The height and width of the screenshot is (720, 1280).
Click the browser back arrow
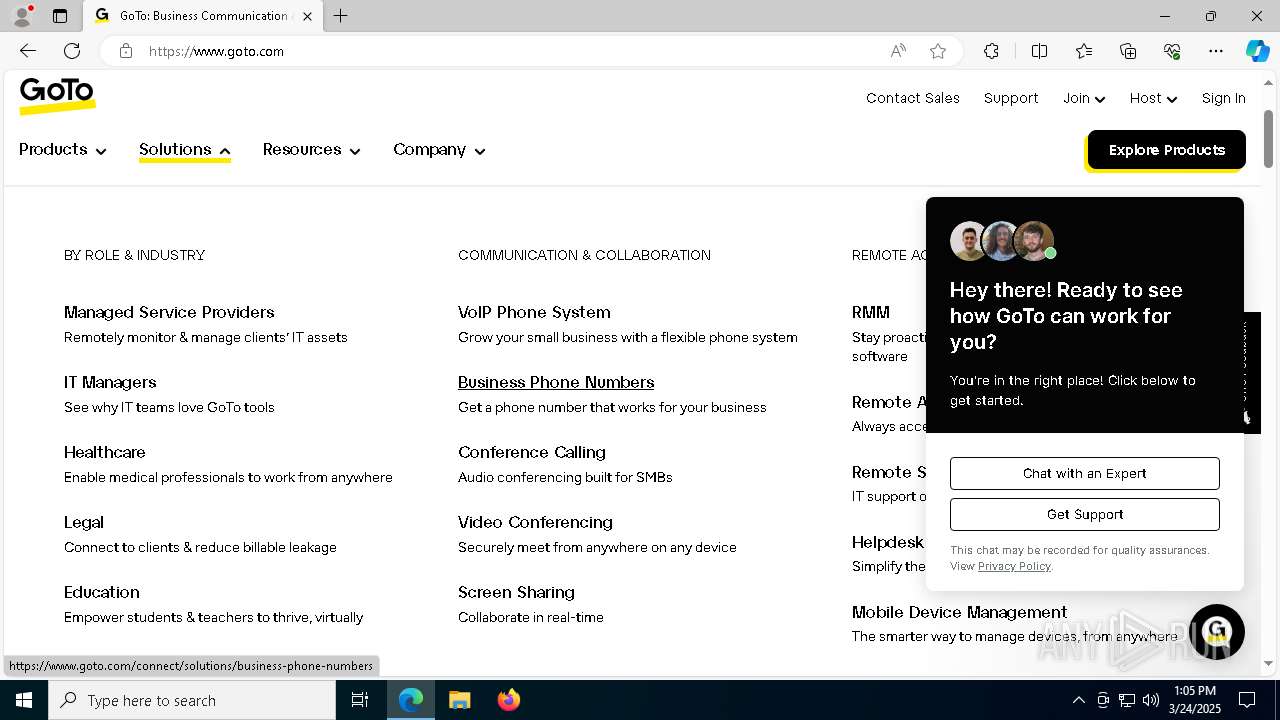click(x=28, y=51)
